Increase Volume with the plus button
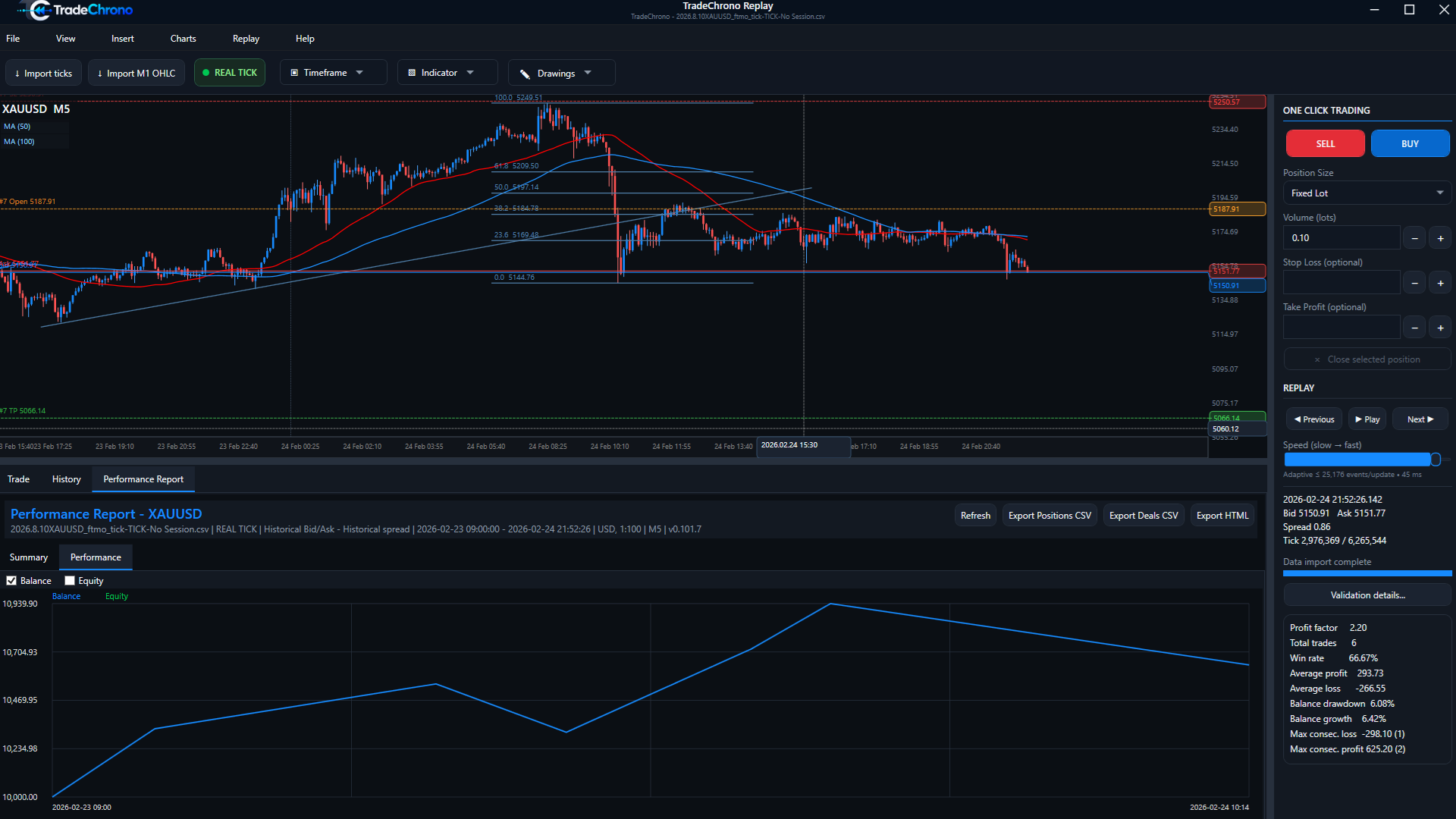Viewport: 1456px width, 819px height. pos(1440,238)
